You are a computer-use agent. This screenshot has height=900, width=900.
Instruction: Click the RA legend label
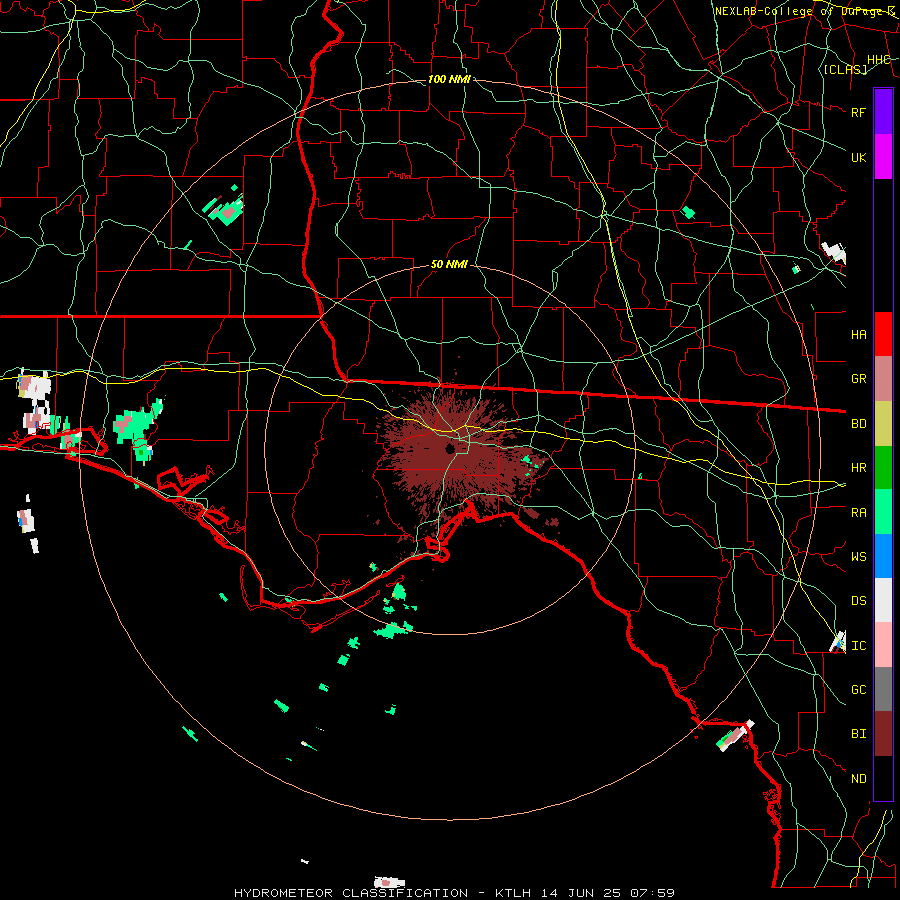858,513
